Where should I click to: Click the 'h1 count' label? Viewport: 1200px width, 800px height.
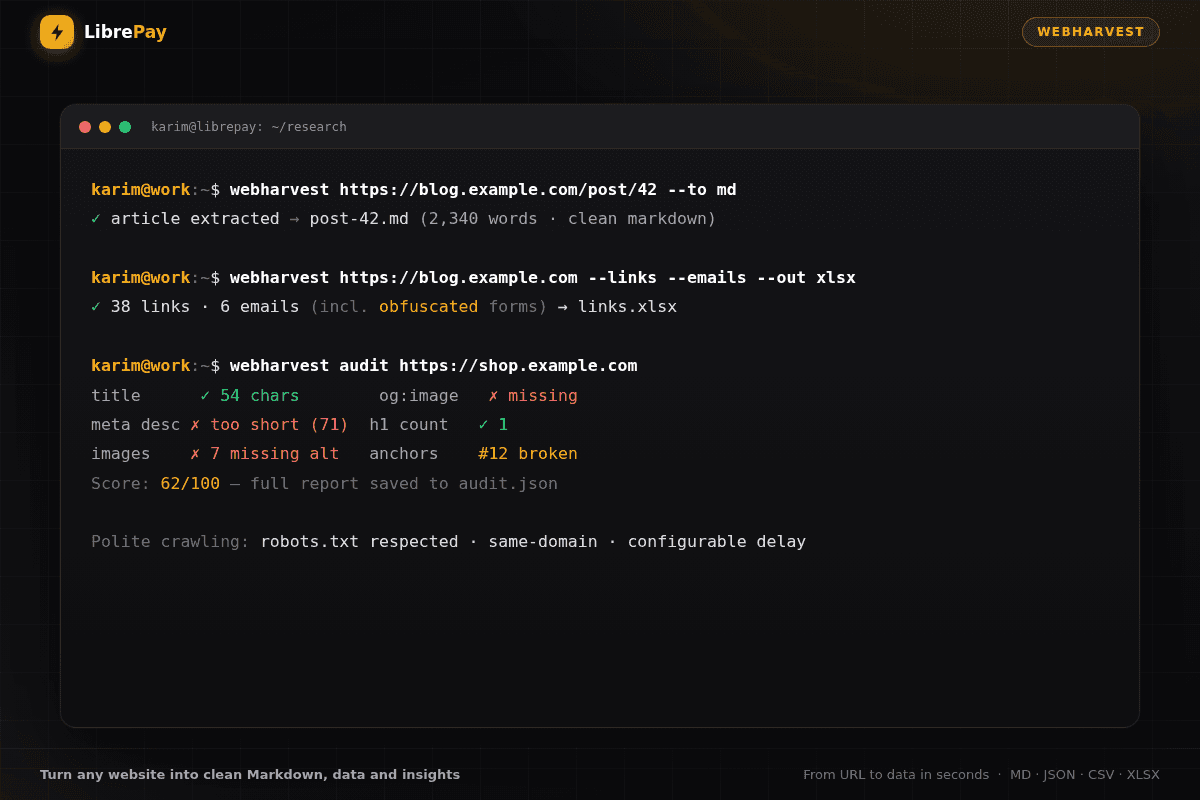tap(409, 425)
